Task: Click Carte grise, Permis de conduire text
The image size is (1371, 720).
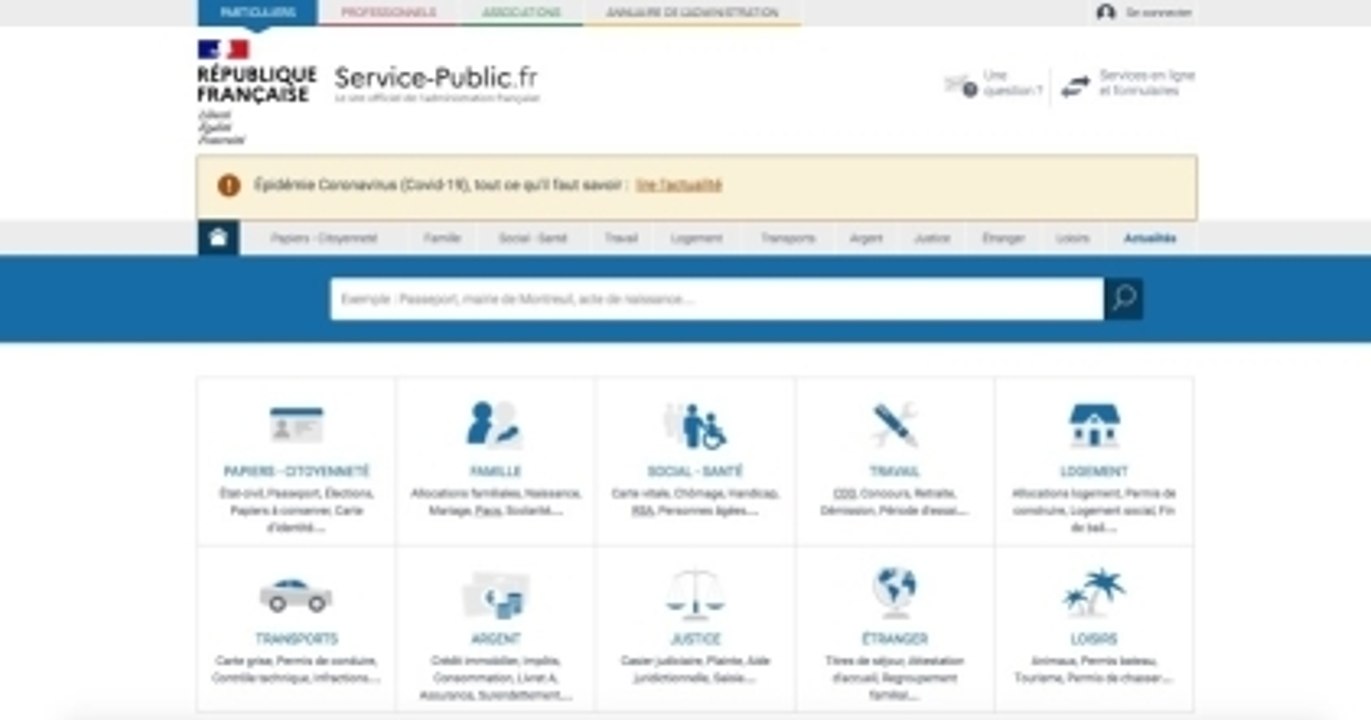Action: coord(296,669)
